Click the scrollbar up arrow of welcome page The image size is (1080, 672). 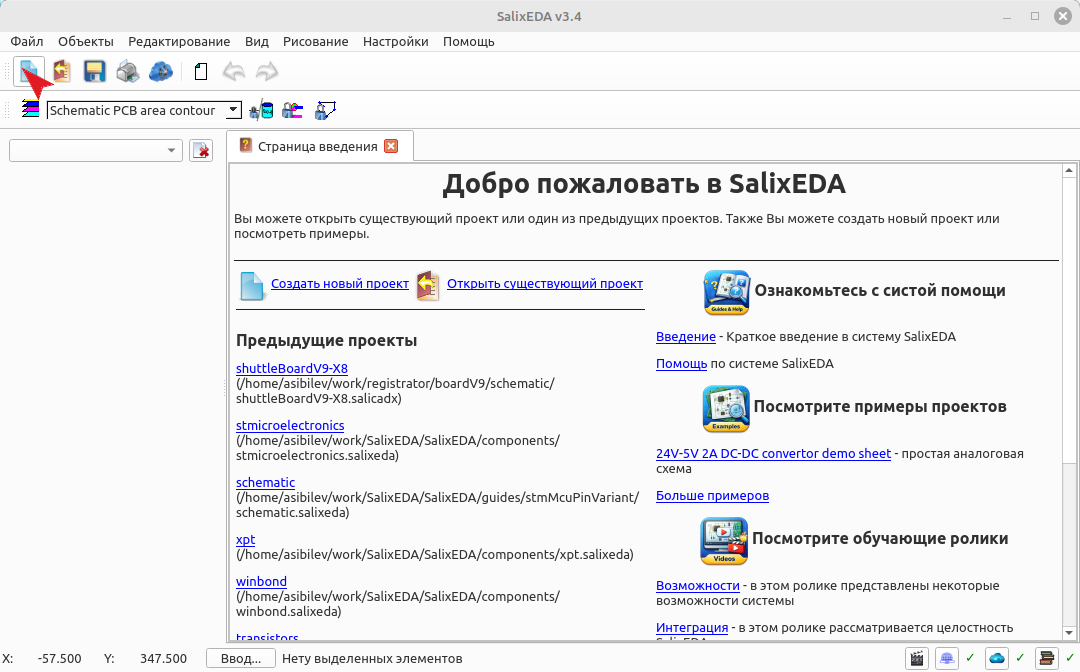[x=1069, y=170]
